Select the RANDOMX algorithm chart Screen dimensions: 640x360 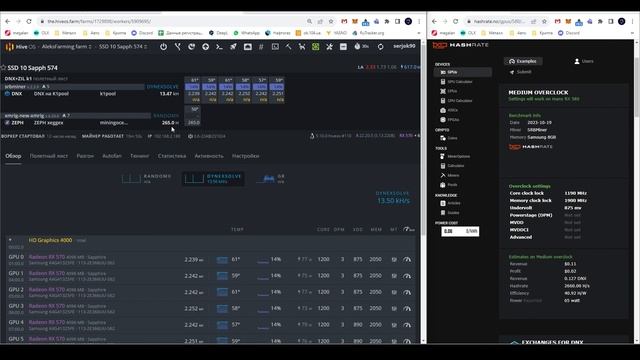pyautogui.click(x=147, y=178)
